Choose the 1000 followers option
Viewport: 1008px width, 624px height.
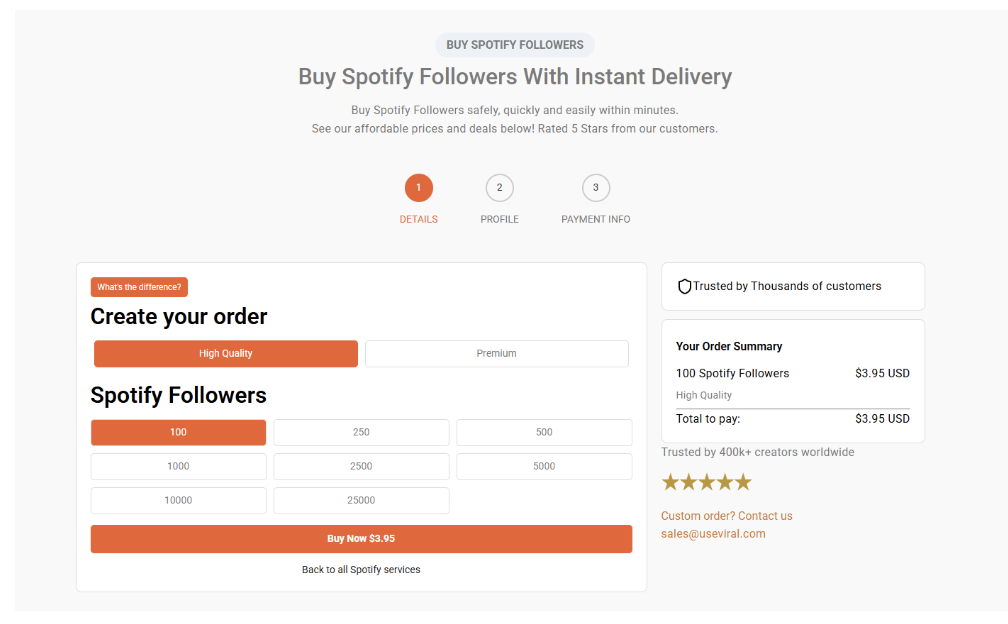[178, 467]
